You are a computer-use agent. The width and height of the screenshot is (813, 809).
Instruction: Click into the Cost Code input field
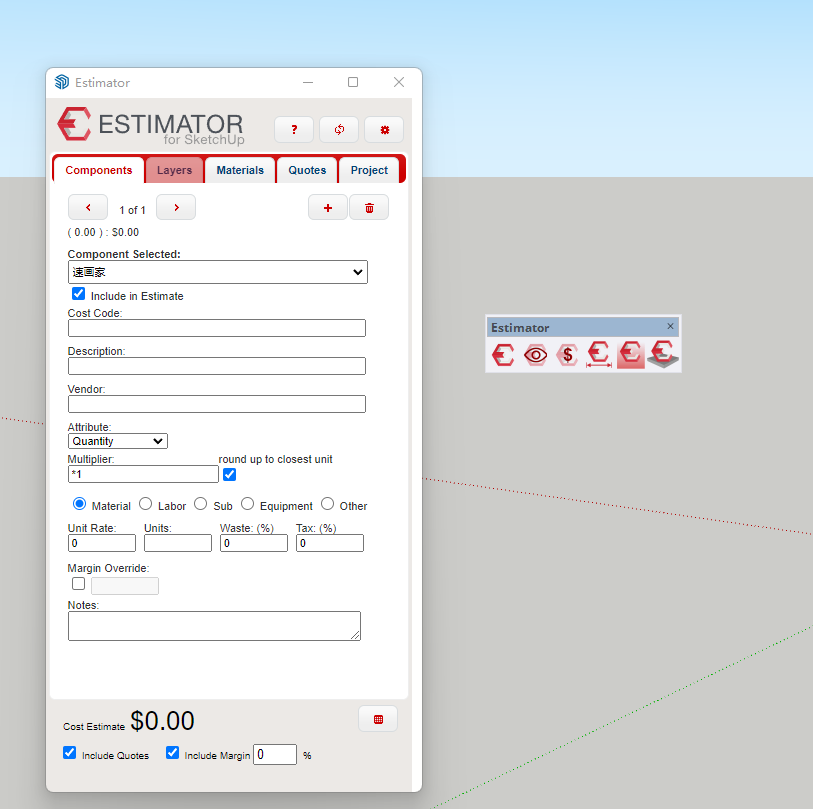pyautogui.click(x=217, y=328)
